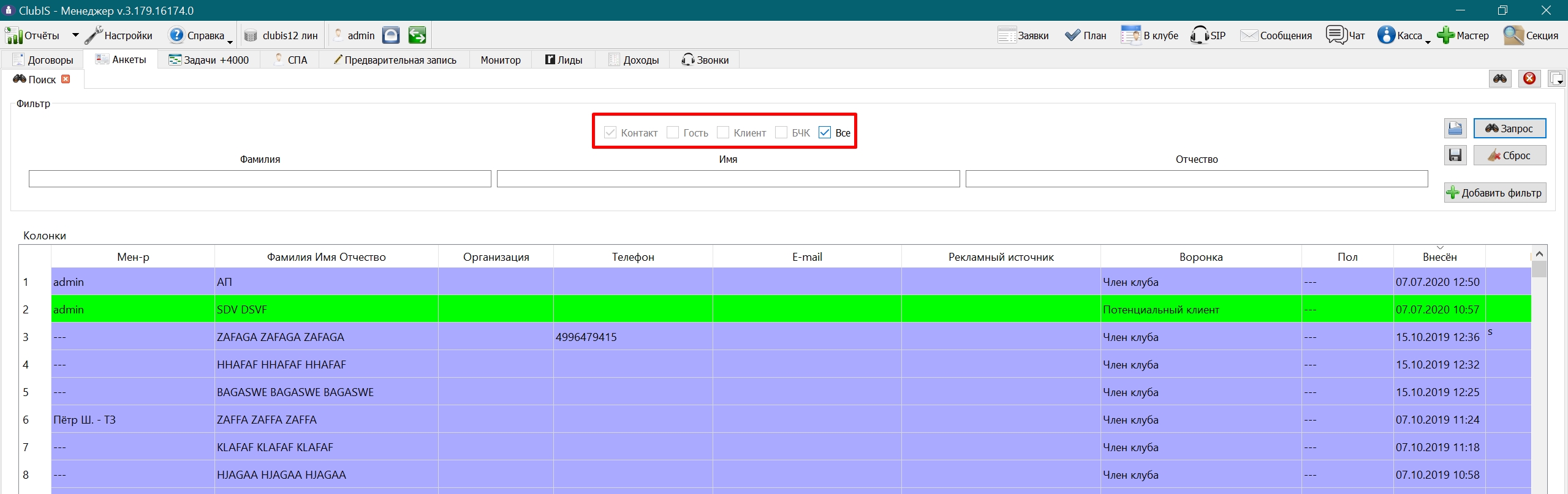Expand the Отчёты dropdown arrow
This screenshot has width=1568, height=494.
[75, 36]
